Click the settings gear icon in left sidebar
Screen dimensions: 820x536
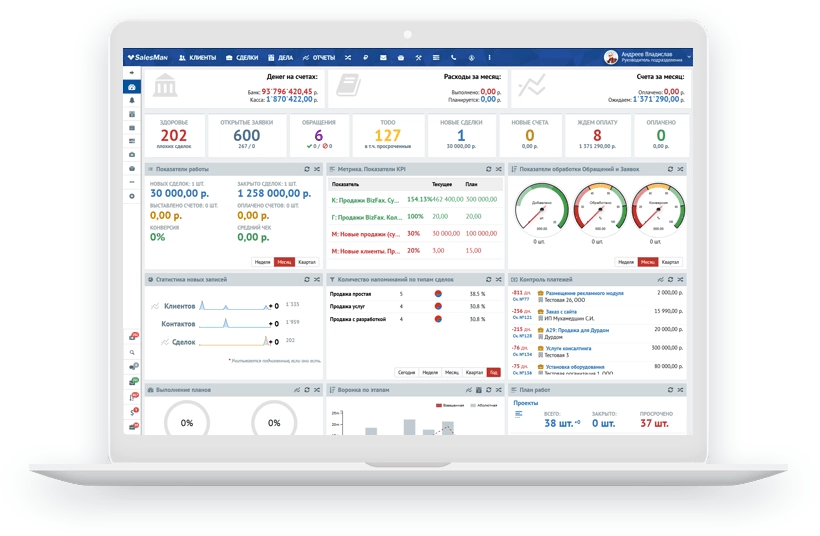(x=132, y=196)
